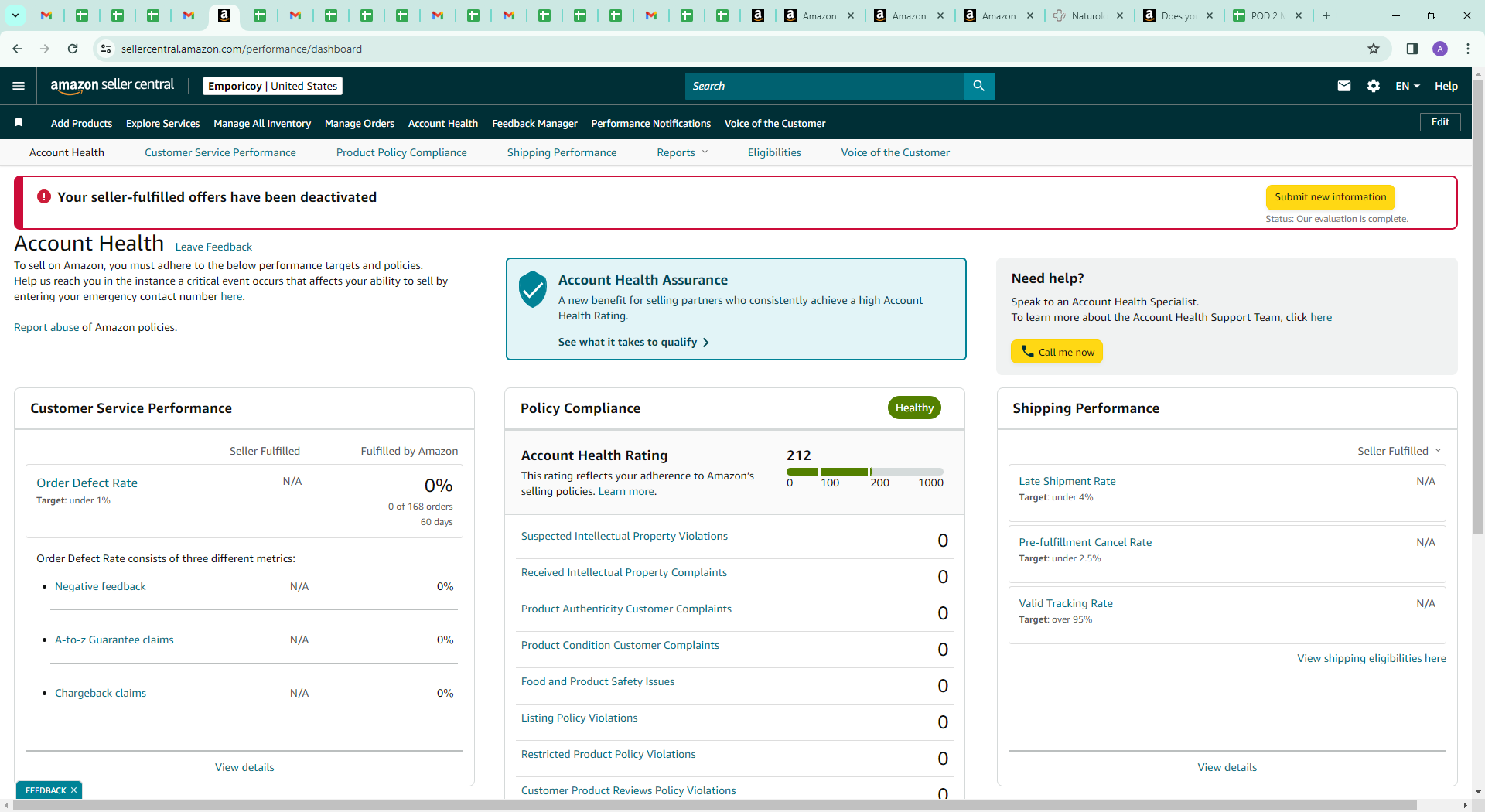Go to Manage All Inventory
The width and height of the screenshot is (1485, 812).
(262, 123)
